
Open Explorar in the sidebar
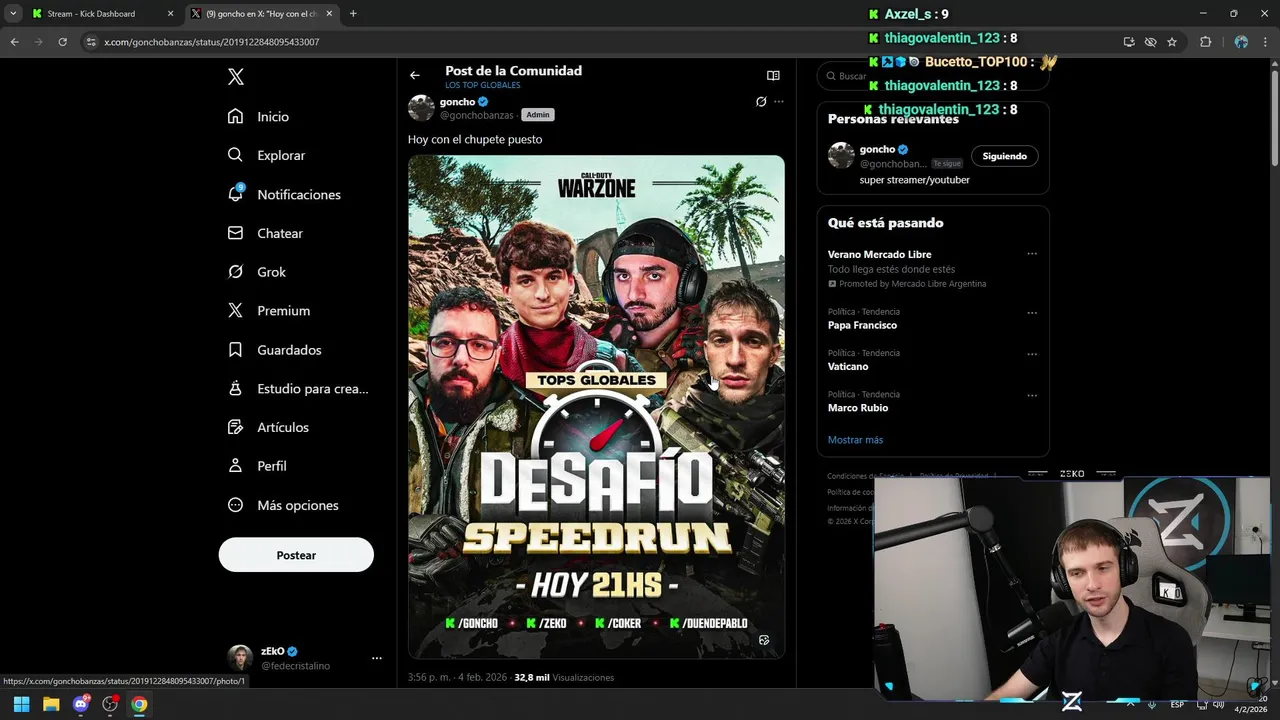[x=266, y=155]
